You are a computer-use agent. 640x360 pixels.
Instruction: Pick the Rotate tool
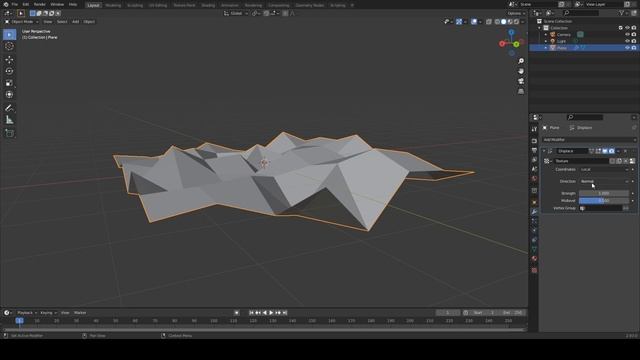(x=9, y=71)
